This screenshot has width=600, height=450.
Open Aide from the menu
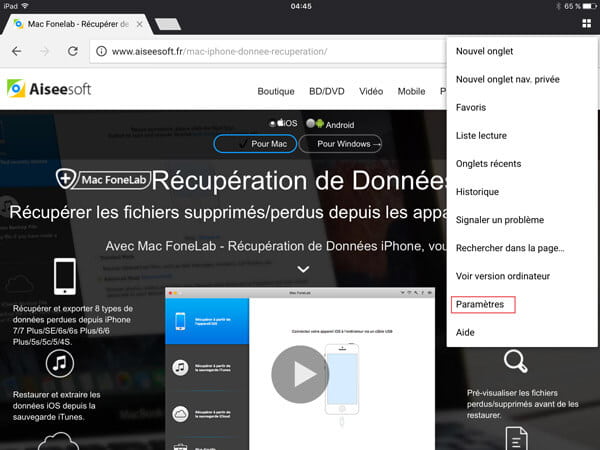[465, 333]
